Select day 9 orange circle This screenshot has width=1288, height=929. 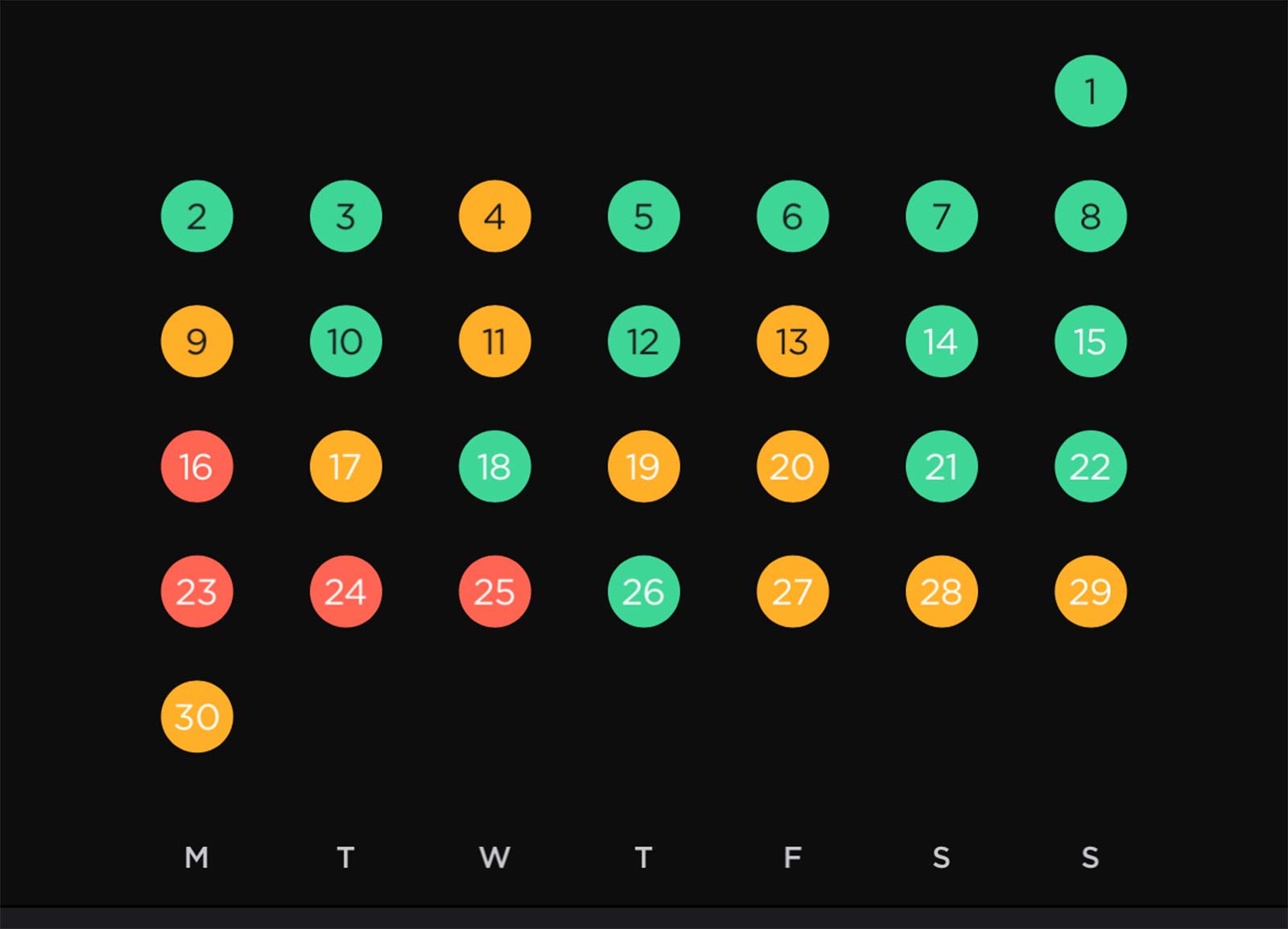coord(196,341)
